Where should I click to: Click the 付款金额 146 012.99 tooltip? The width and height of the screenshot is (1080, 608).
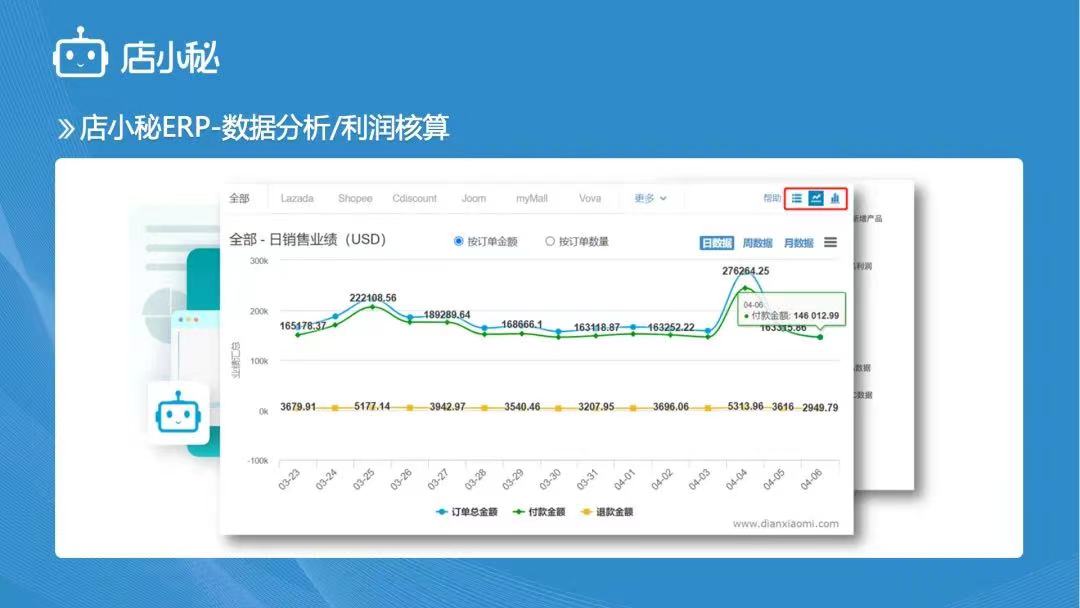click(791, 310)
